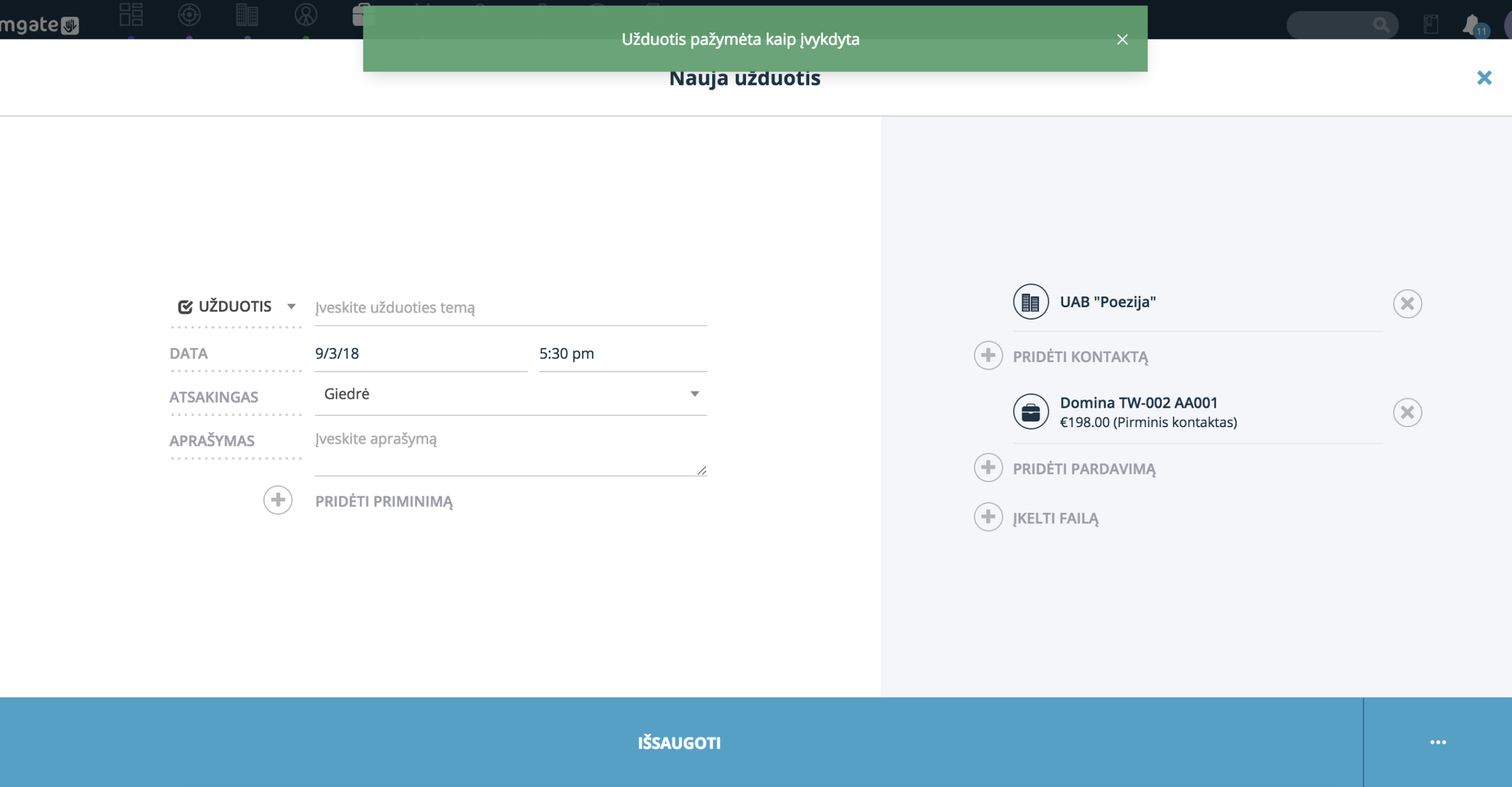Click the plus icon next to Pridėti kontaktą
The image size is (1512, 787).
coord(988,356)
